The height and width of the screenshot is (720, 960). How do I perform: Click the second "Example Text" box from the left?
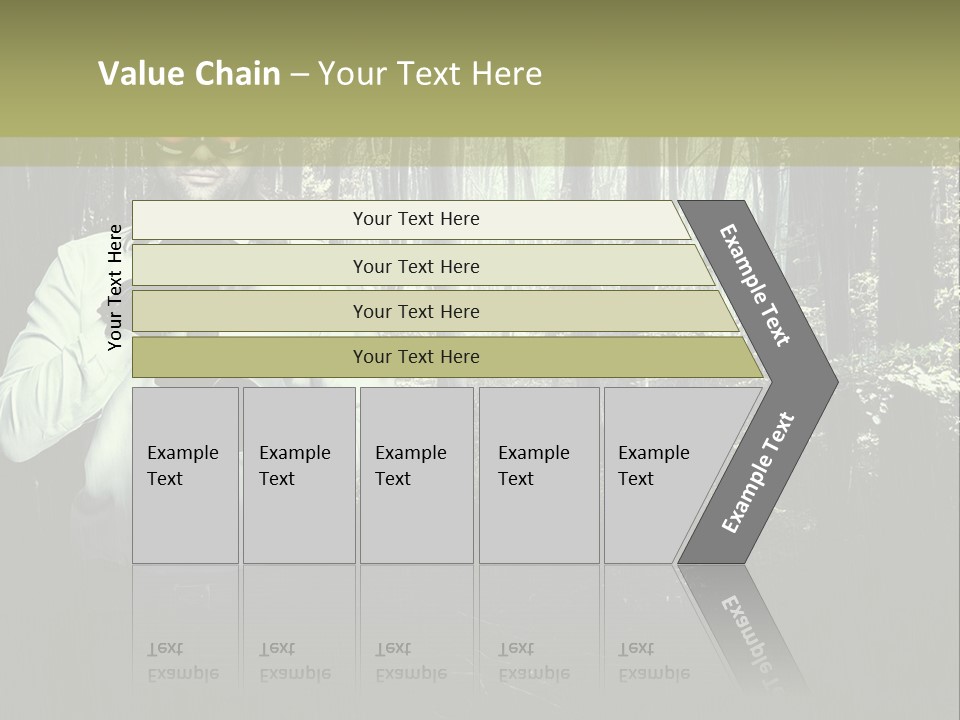point(298,475)
